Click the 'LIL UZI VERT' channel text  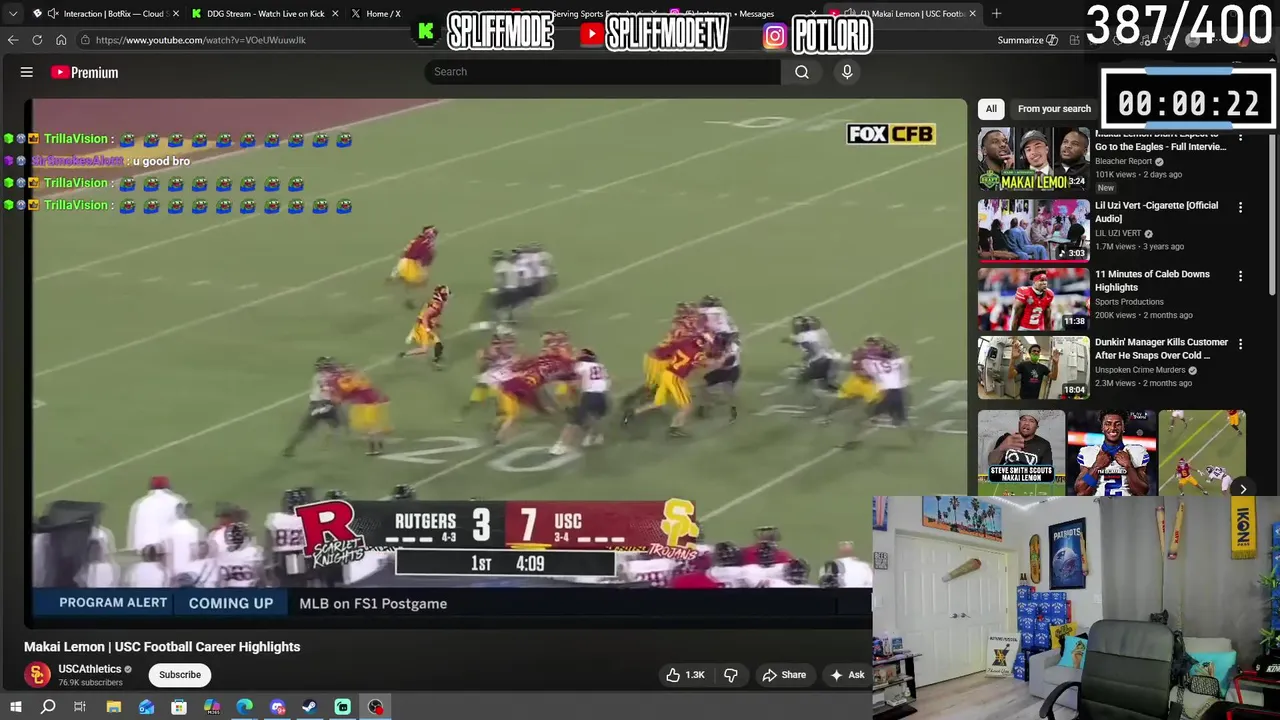pos(1118,233)
